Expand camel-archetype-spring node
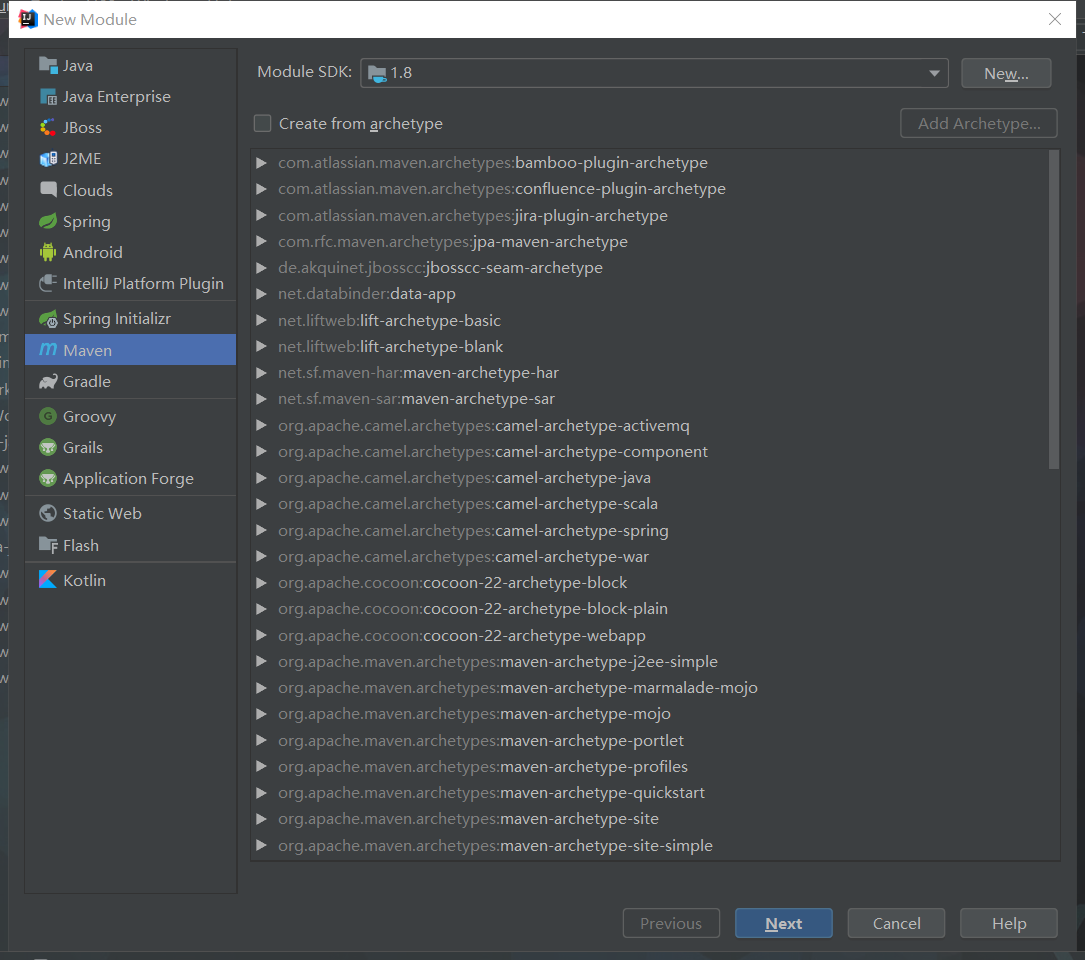Image resolution: width=1085 pixels, height=960 pixels. click(x=262, y=531)
